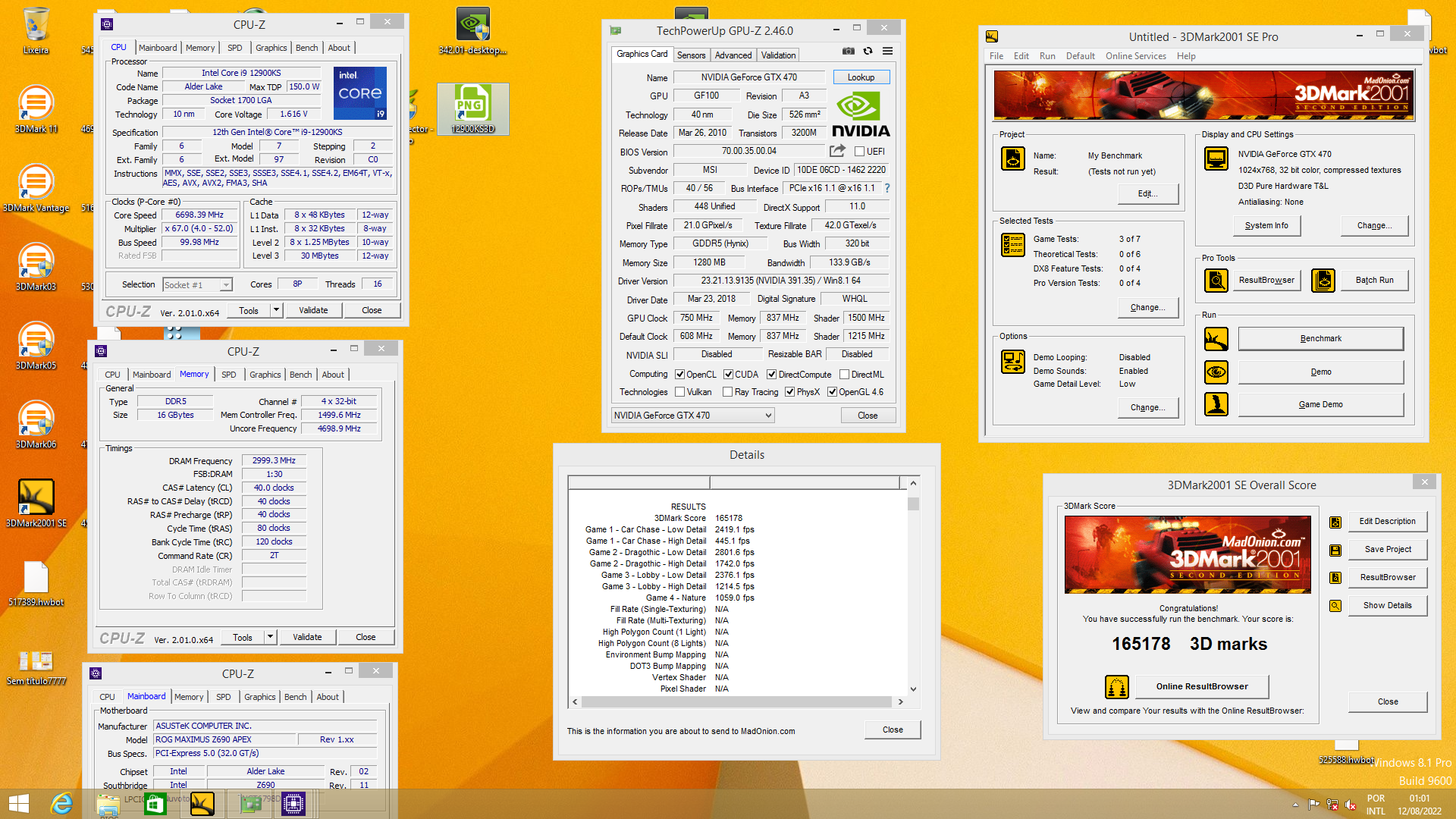Switch to the Sensors tab in GPU-Z
The height and width of the screenshot is (819, 1456).
pos(691,55)
